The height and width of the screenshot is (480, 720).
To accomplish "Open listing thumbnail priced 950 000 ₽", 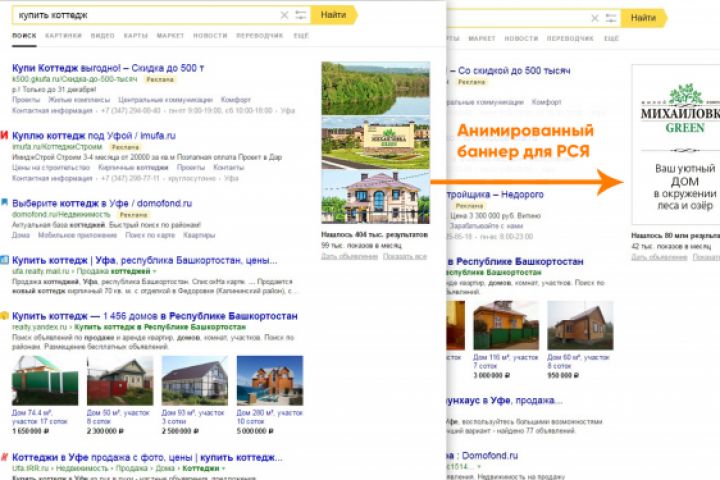I will [580, 325].
